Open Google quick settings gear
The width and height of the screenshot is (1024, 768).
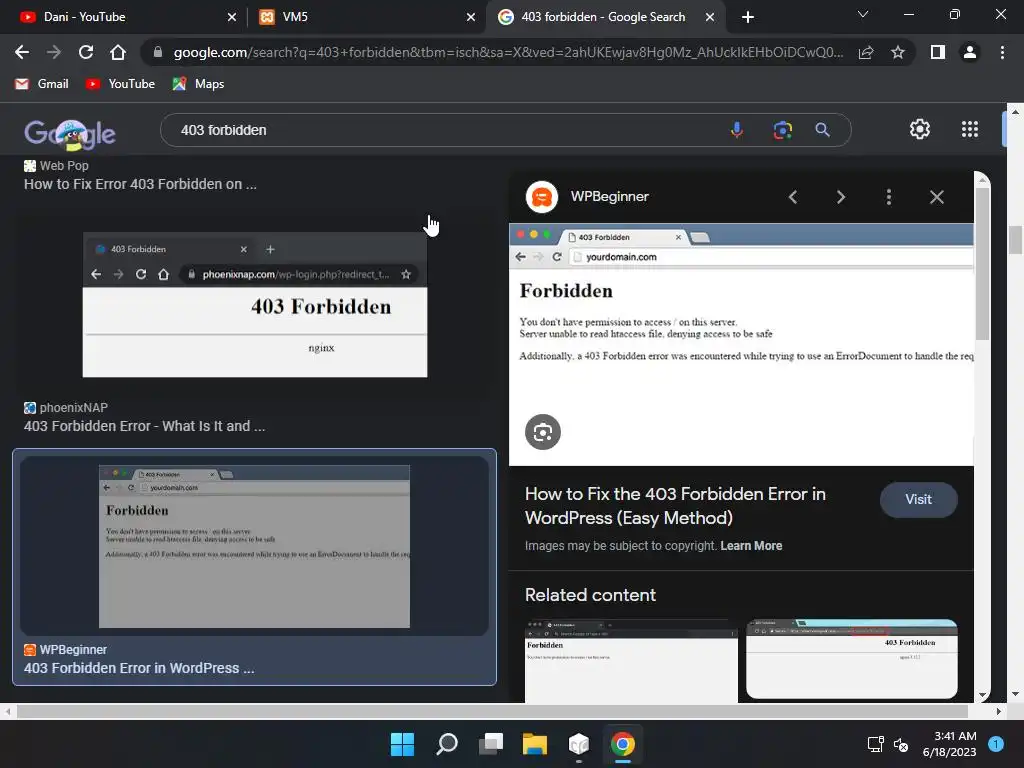pos(920,129)
